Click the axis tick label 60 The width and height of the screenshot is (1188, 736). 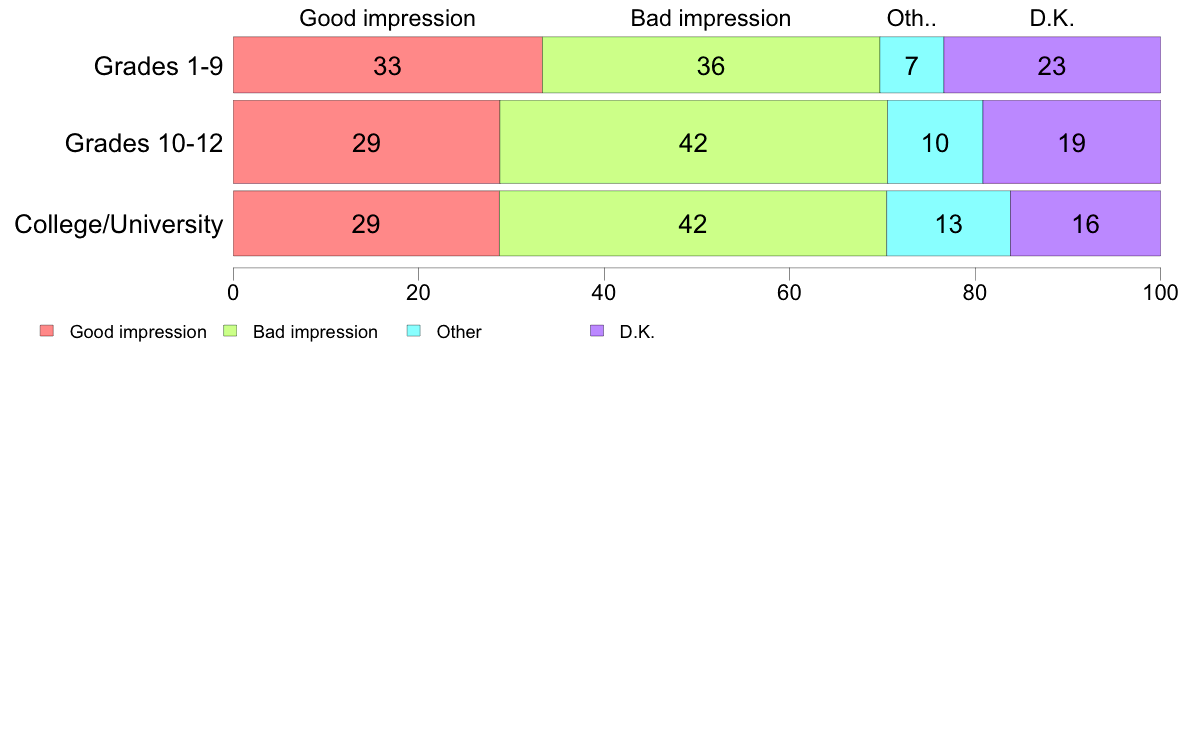click(789, 293)
